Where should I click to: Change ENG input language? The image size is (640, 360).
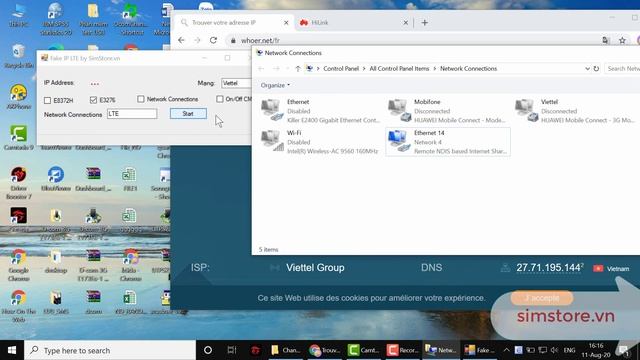click(x=569, y=350)
